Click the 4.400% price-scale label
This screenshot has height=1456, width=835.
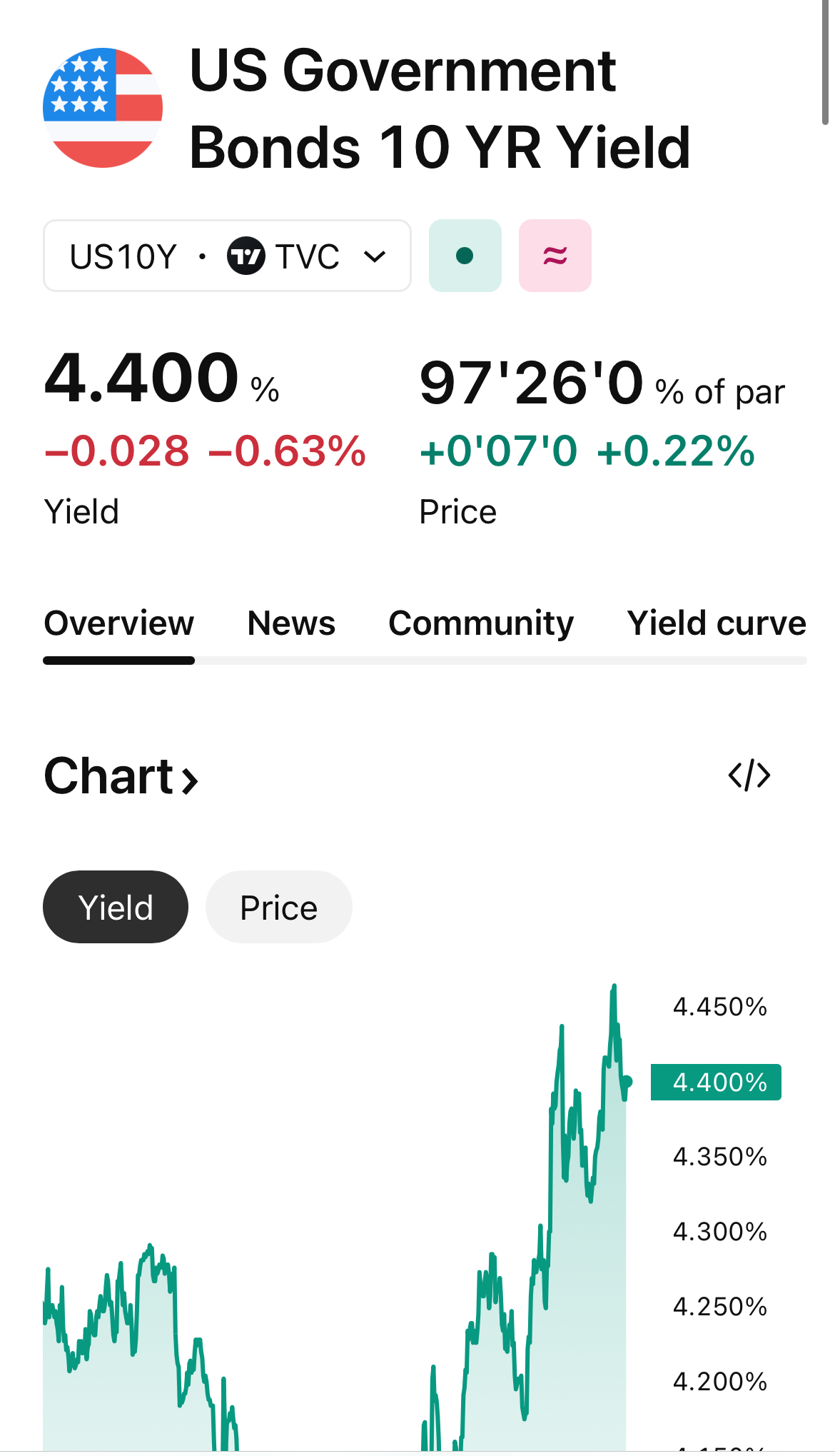[x=716, y=1083]
